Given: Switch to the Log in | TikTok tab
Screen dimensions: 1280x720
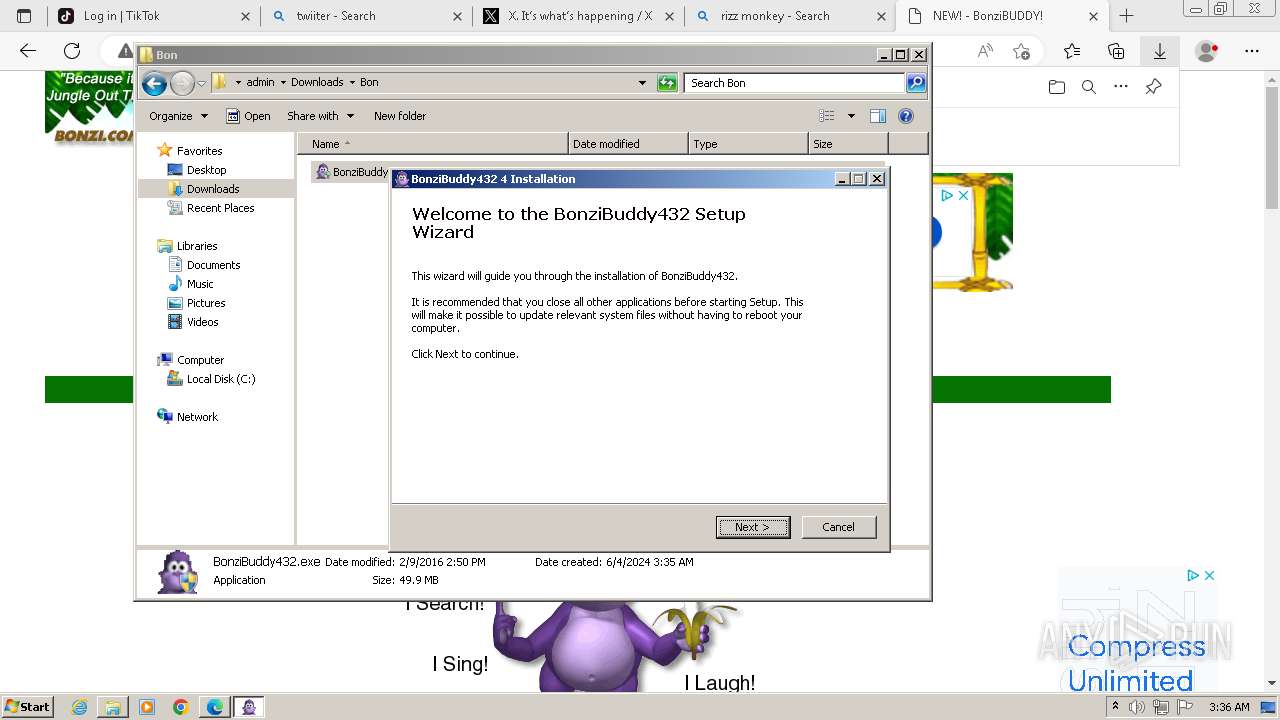Looking at the screenshot, I should (153, 16).
